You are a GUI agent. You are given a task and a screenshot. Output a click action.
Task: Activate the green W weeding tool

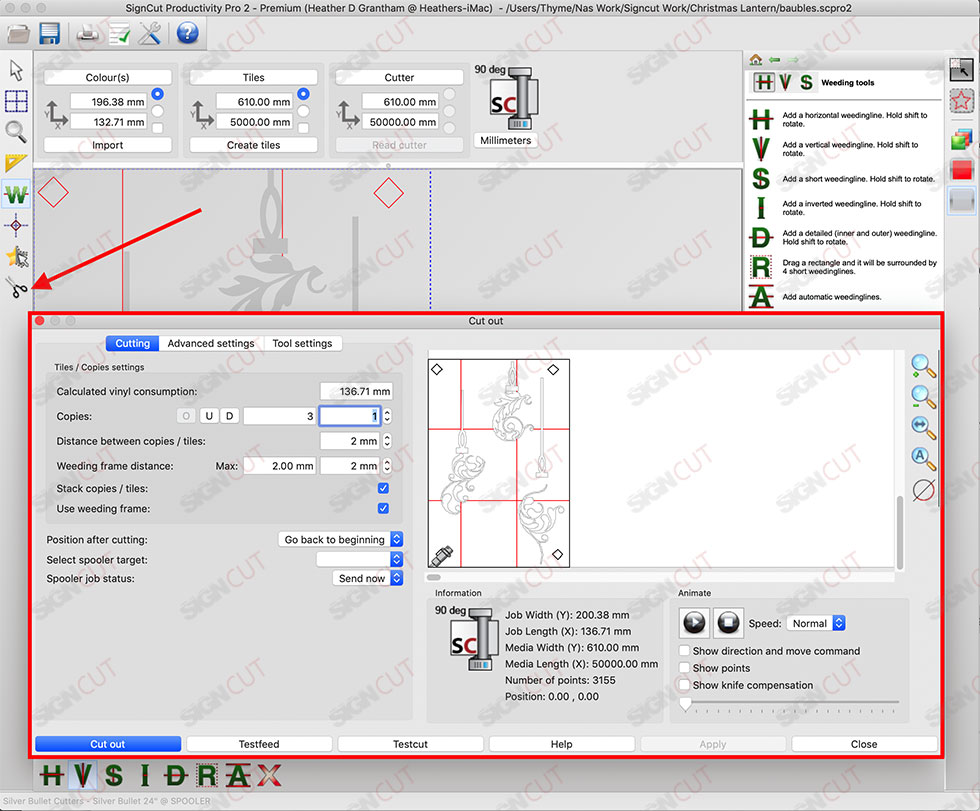[16, 194]
